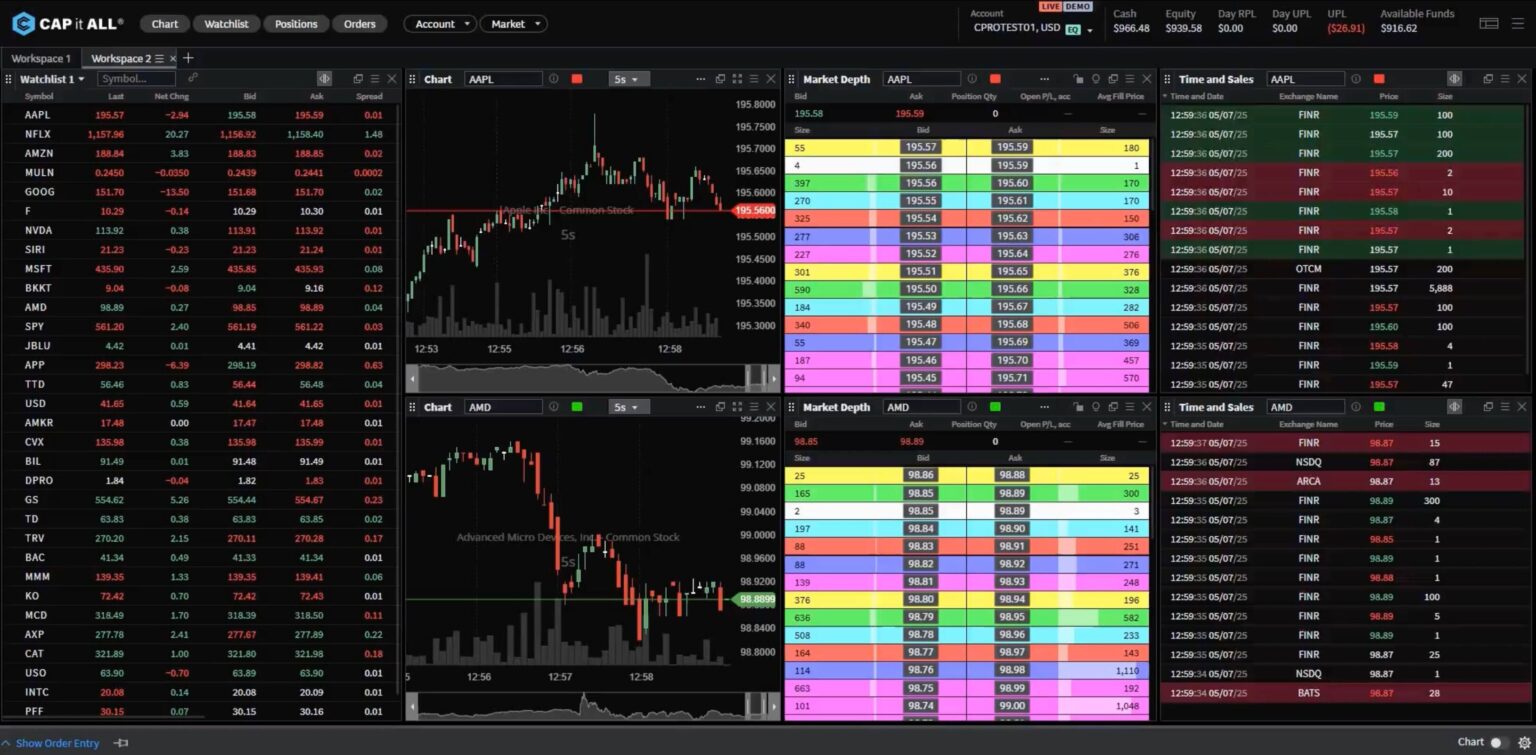Toggle the LIVE account mode badge
The width and height of the screenshot is (1536, 755).
point(1050,7)
